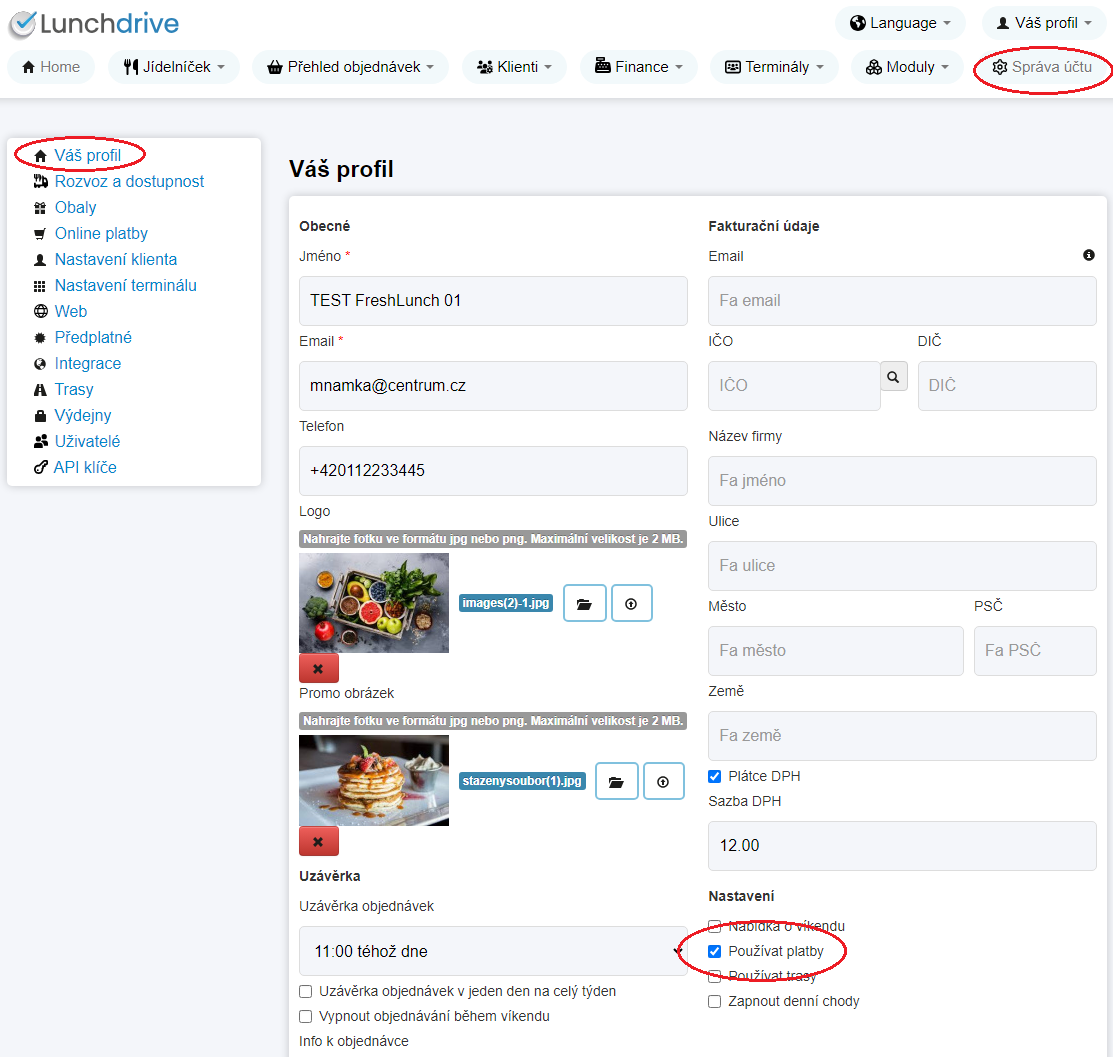Click the info icon next to Fakturační Email
The width and height of the screenshot is (1113, 1057).
pyautogui.click(x=1089, y=256)
